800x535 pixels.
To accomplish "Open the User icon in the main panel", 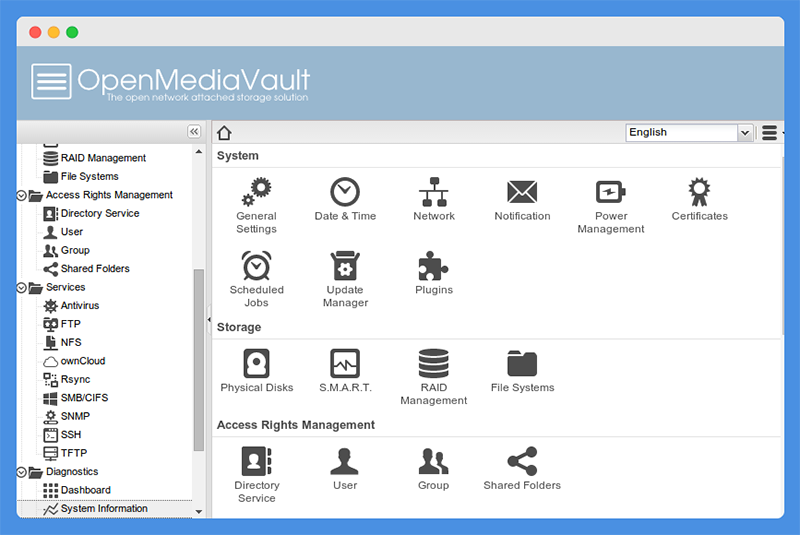I will pos(345,469).
